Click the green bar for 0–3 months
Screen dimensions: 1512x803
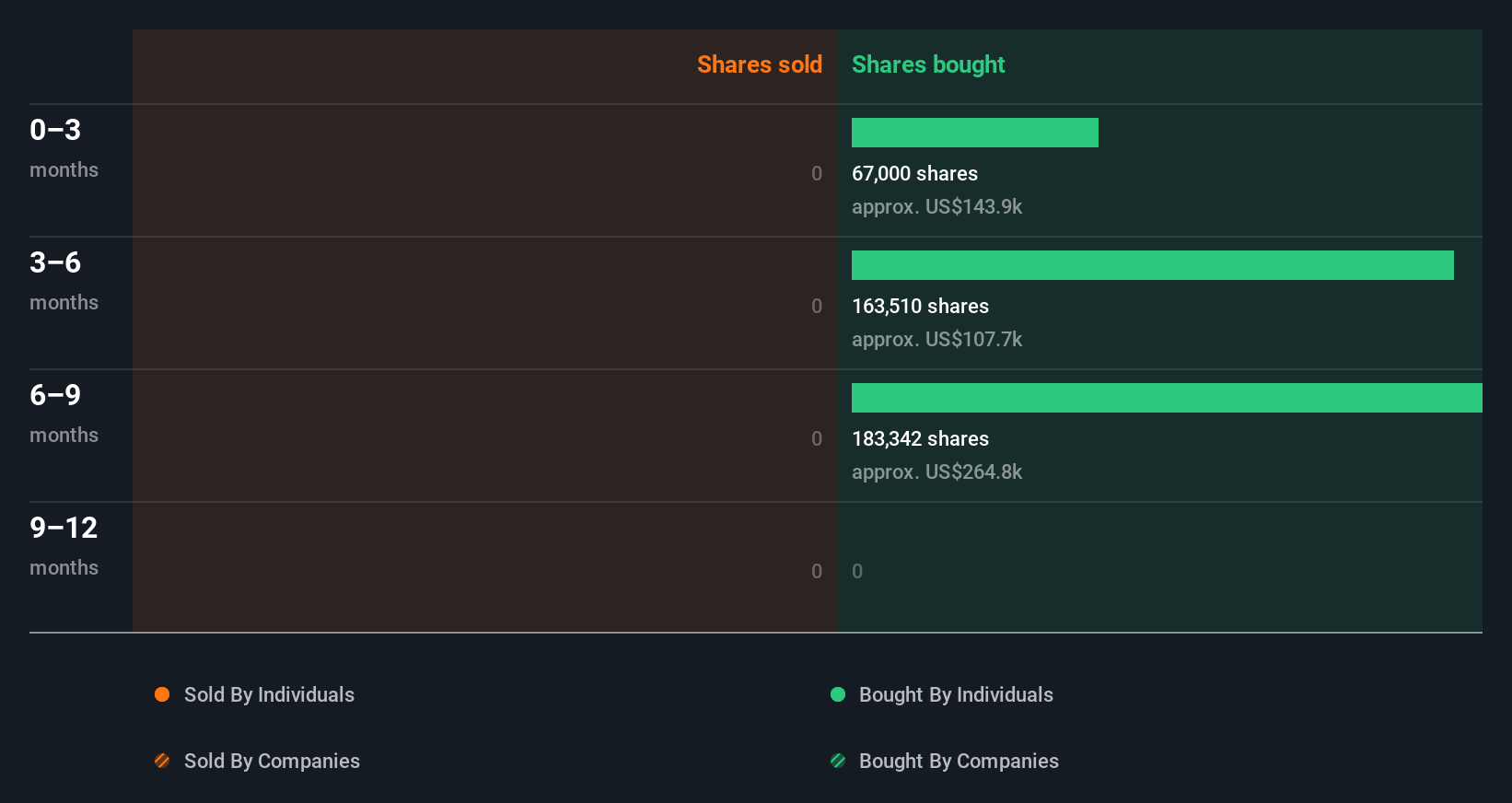975,133
